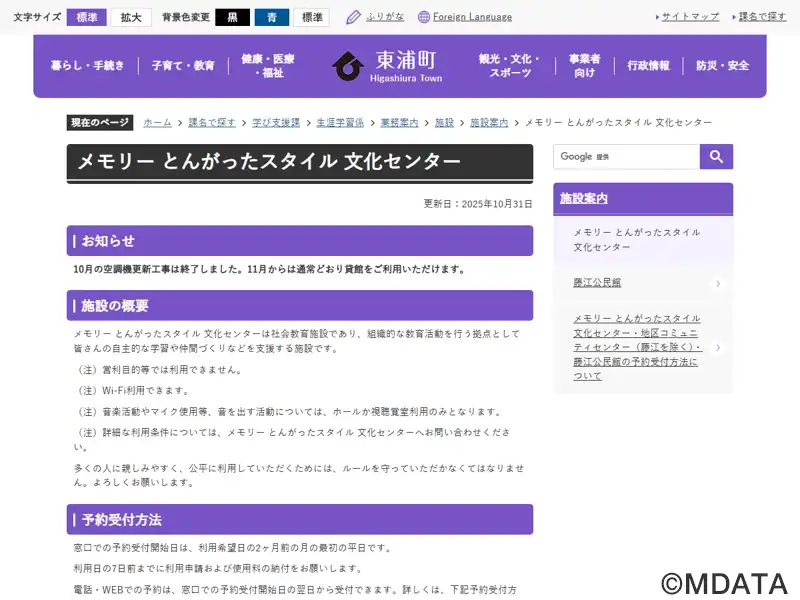This screenshot has height=600, width=800.
Task: Open the 暮らし・手続き menu
Action: [x=88, y=66]
